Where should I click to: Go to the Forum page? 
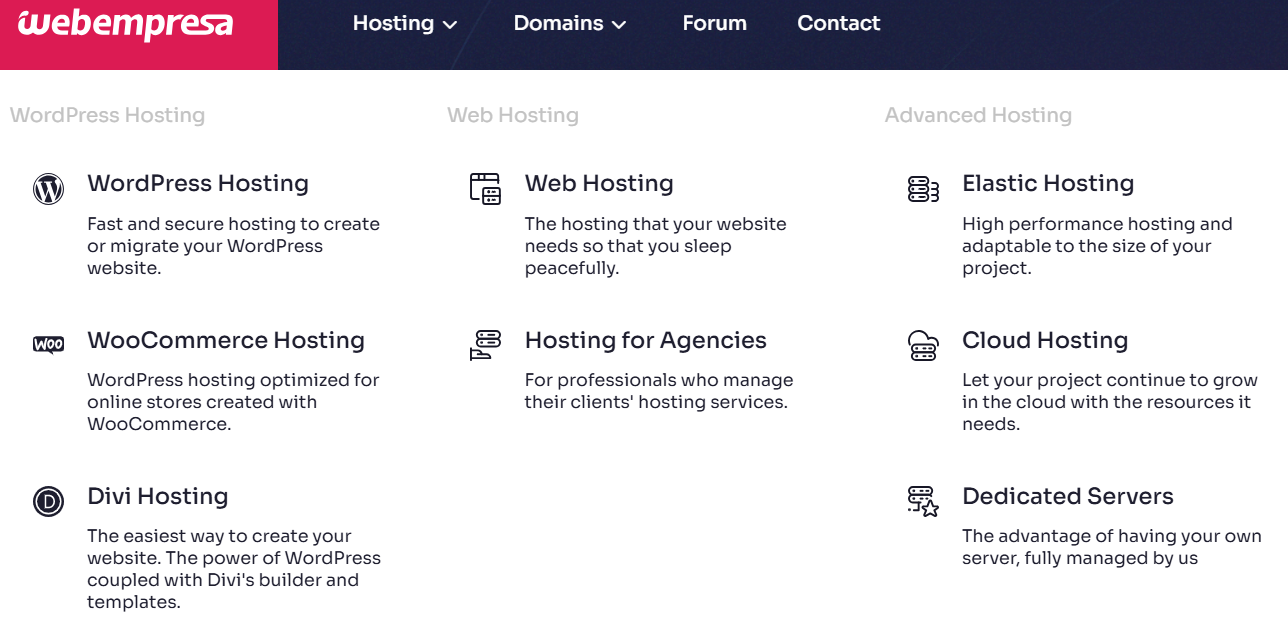714,23
